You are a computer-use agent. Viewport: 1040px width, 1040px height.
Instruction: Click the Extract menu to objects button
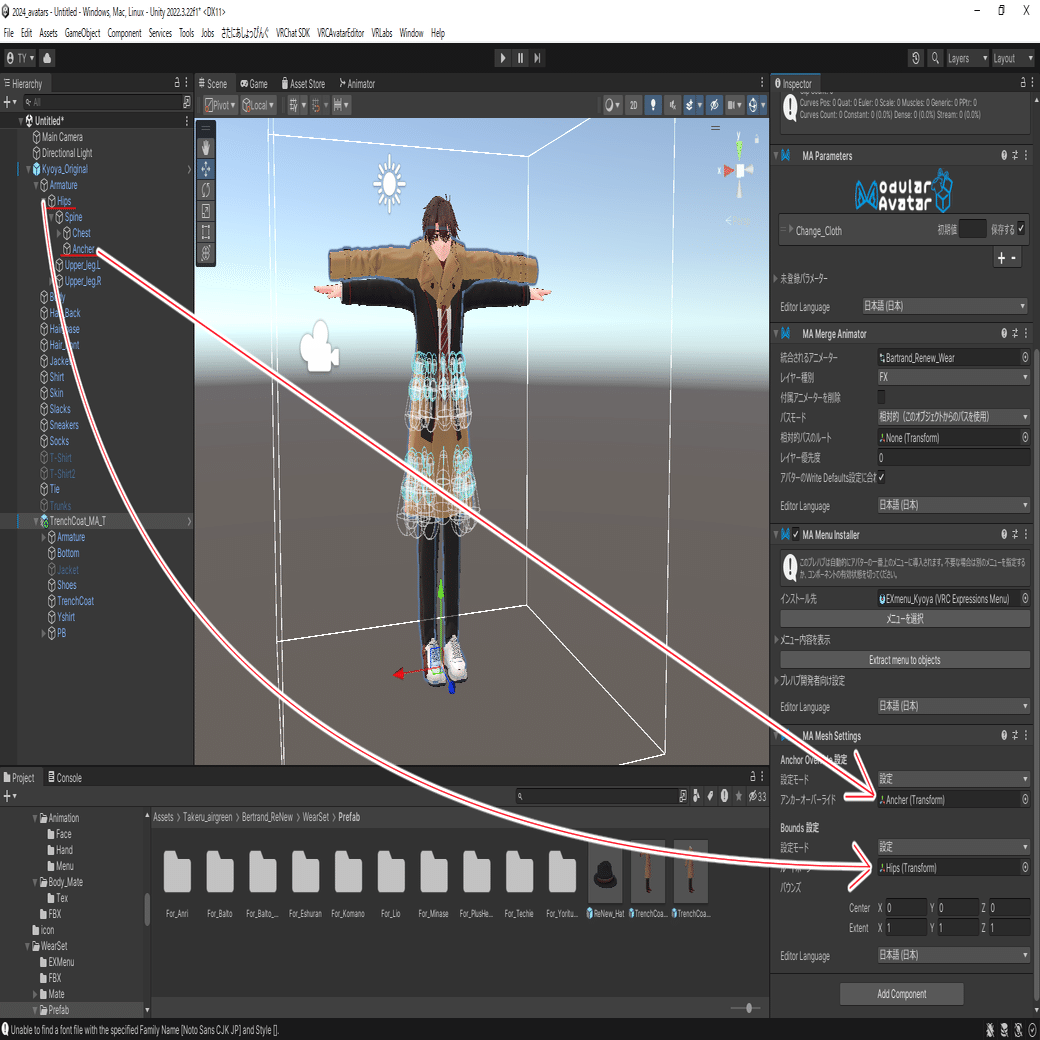coord(905,660)
